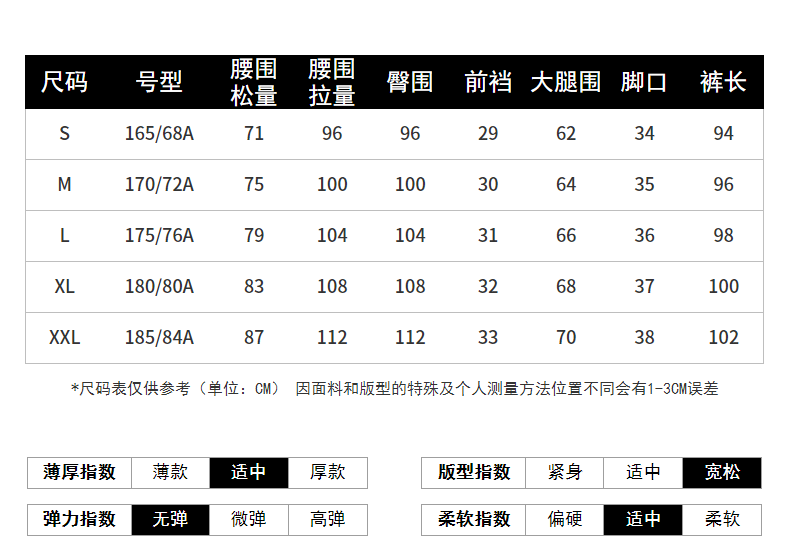790x536 pixels.
Task: Click pants length value 98
Action: pos(723,235)
